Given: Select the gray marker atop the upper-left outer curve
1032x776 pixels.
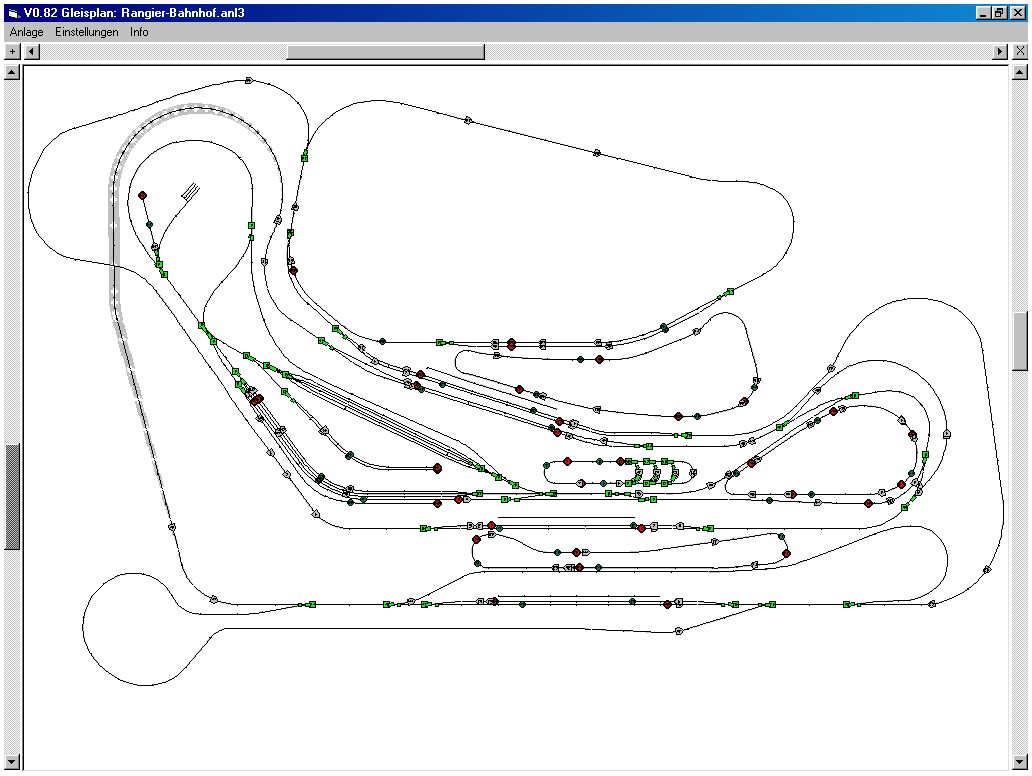Looking at the screenshot, I should [x=248, y=80].
